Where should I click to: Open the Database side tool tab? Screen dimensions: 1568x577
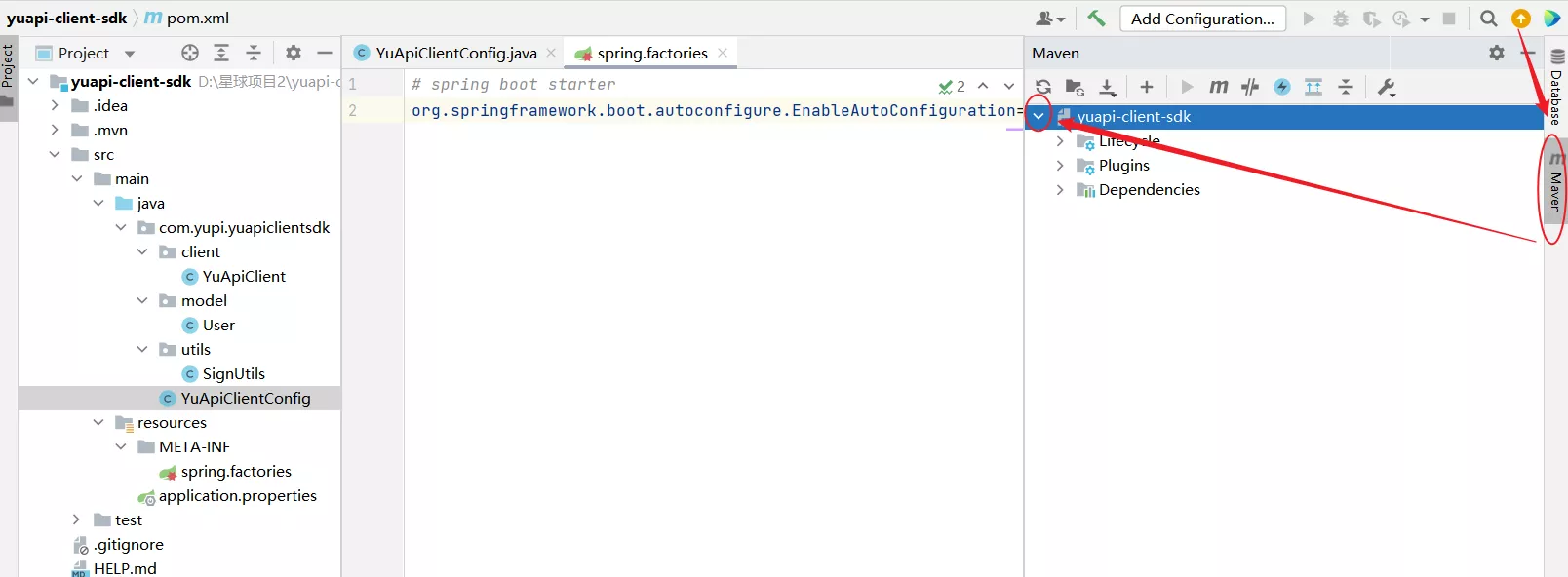1556,87
